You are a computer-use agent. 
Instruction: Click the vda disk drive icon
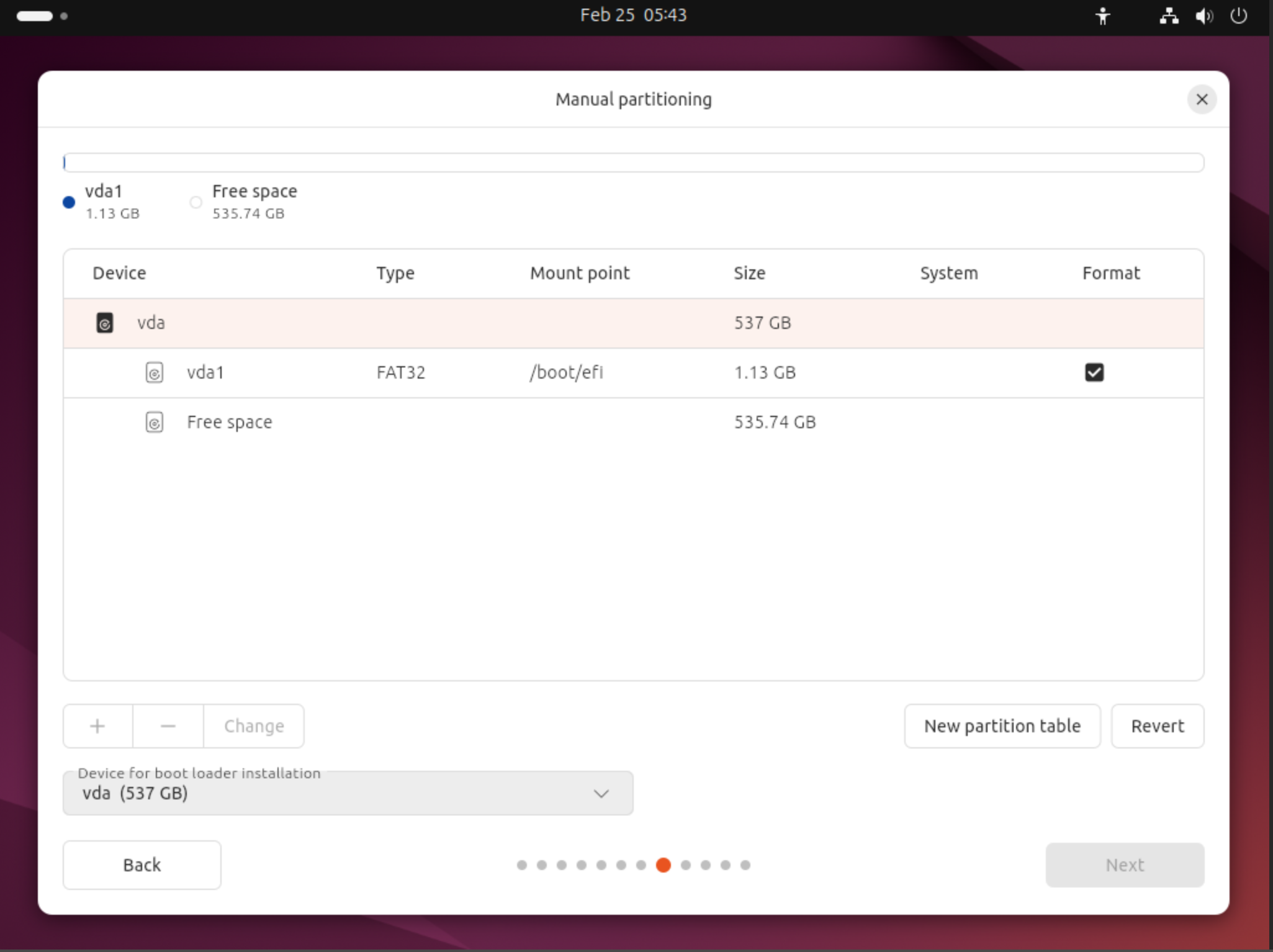tap(104, 323)
